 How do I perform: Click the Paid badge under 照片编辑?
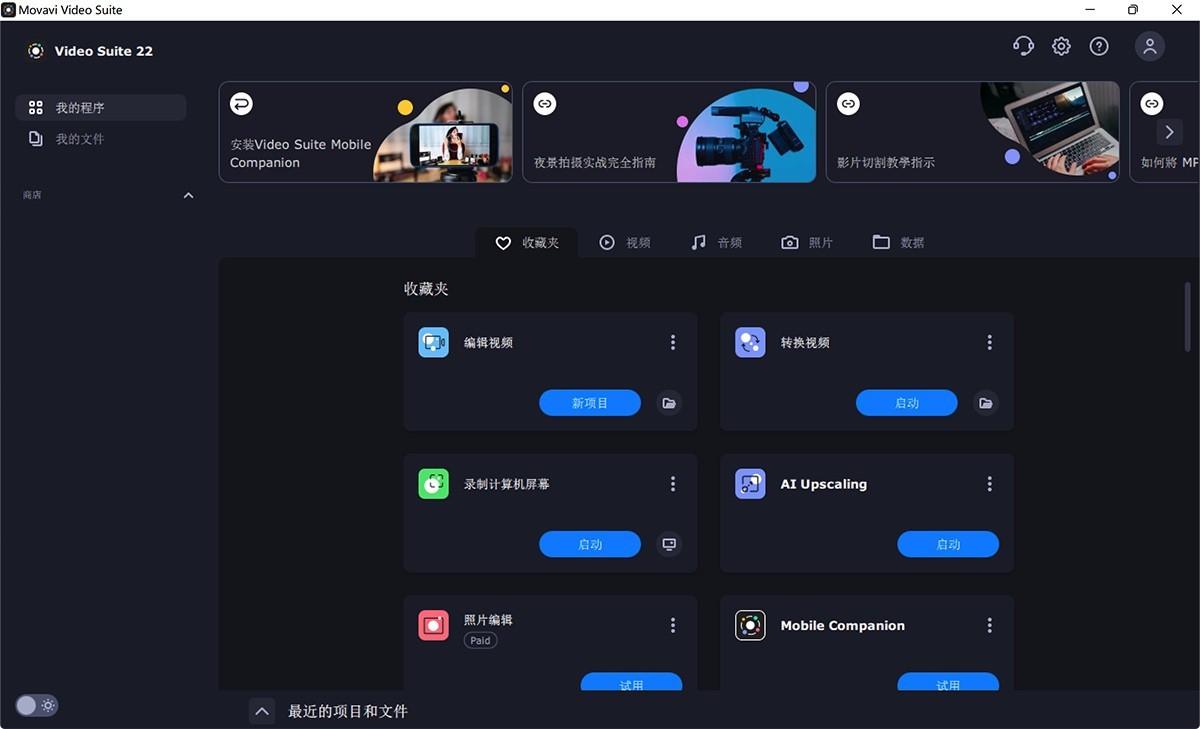coord(481,641)
